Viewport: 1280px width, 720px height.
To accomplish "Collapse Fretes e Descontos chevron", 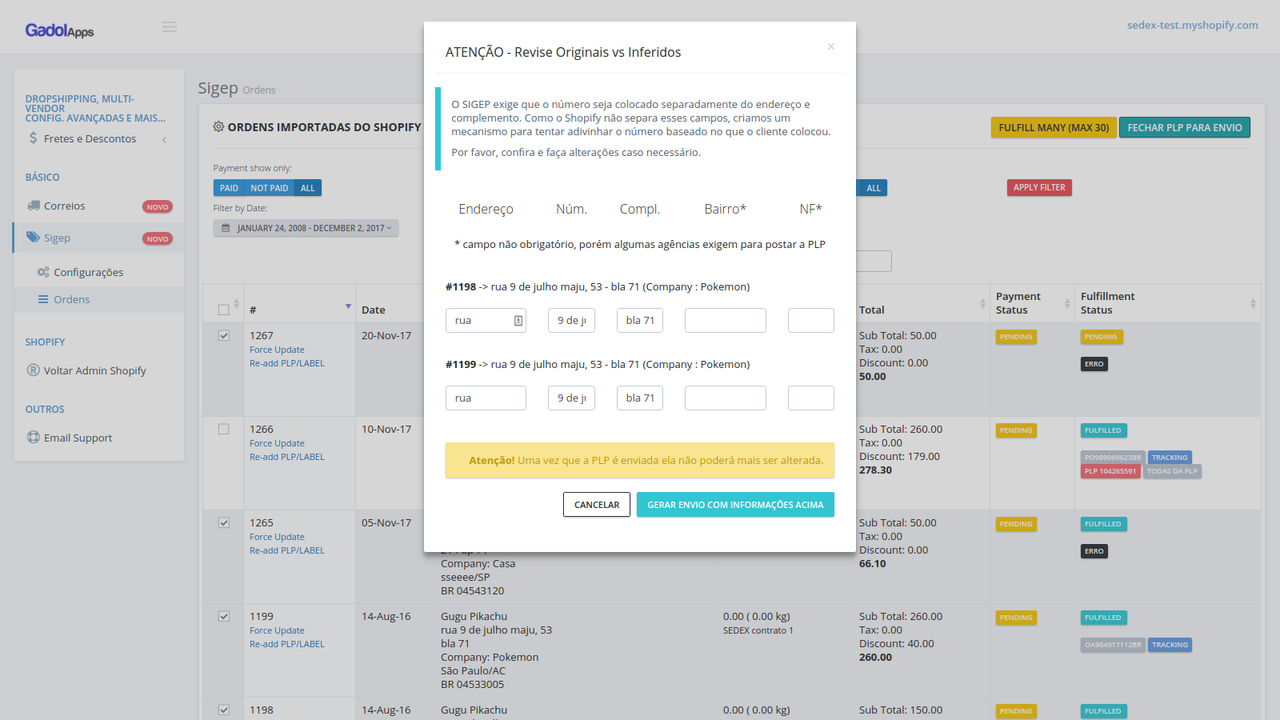I will coord(164,140).
